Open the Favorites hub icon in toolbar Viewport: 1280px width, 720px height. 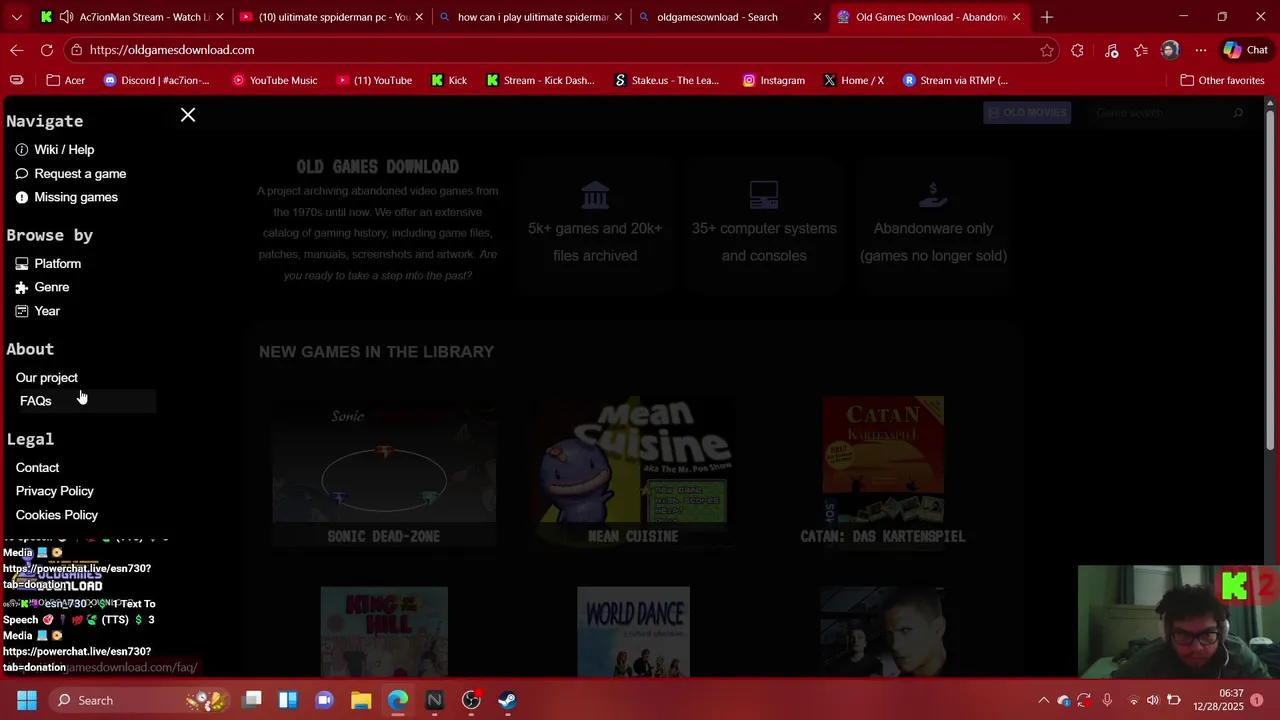point(1141,50)
